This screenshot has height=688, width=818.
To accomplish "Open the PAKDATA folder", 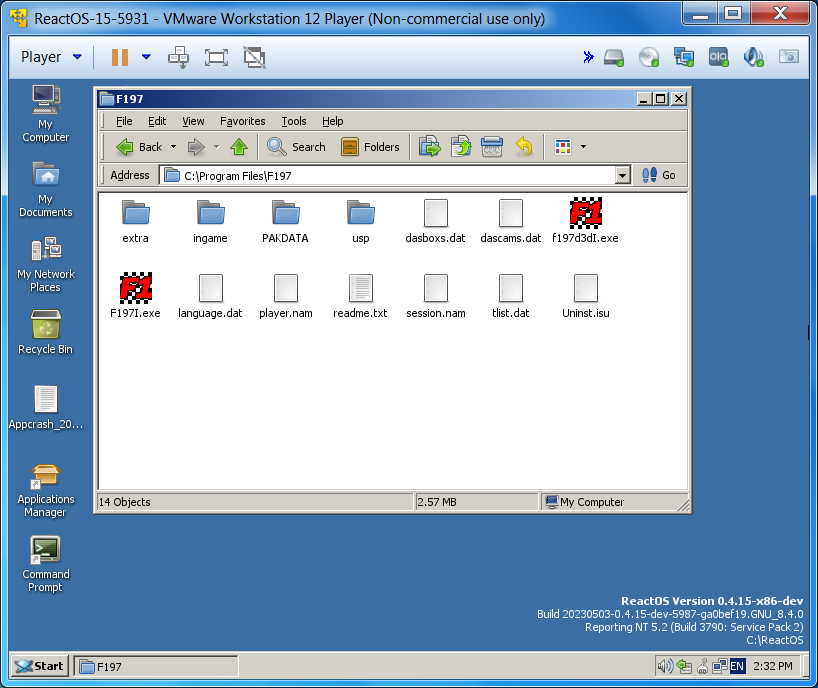I will tap(285, 215).
